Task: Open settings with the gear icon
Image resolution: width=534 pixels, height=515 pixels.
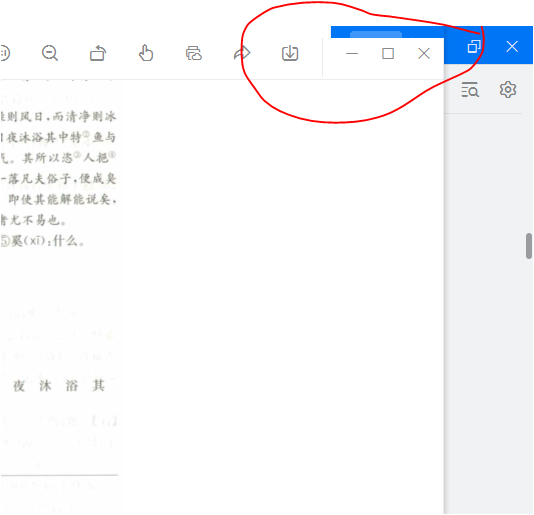Action: tap(508, 90)
